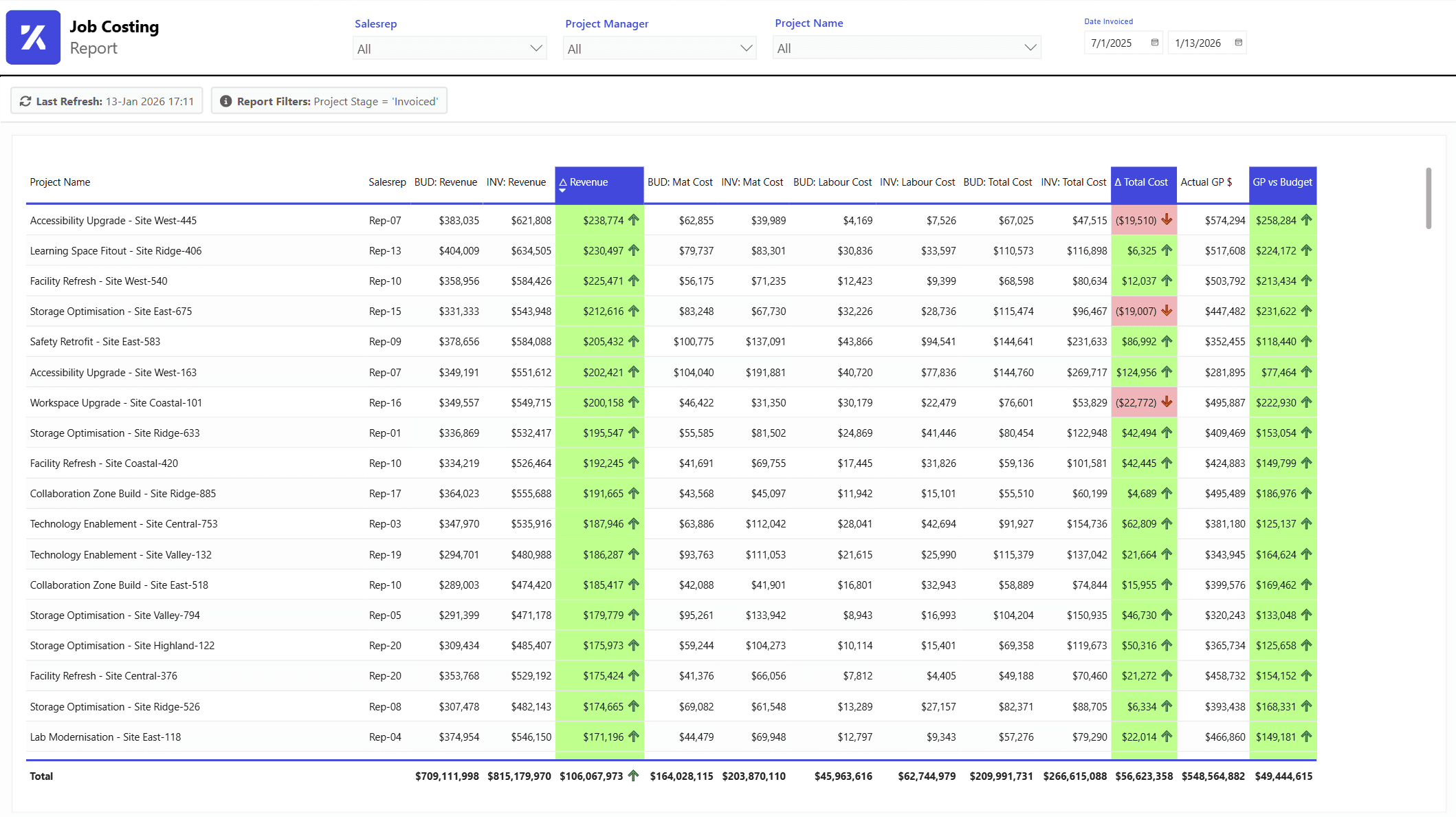Sort by the GP vs Budget column header
The height and width of the screenshot is (817, 1456).
(1282, 182)
